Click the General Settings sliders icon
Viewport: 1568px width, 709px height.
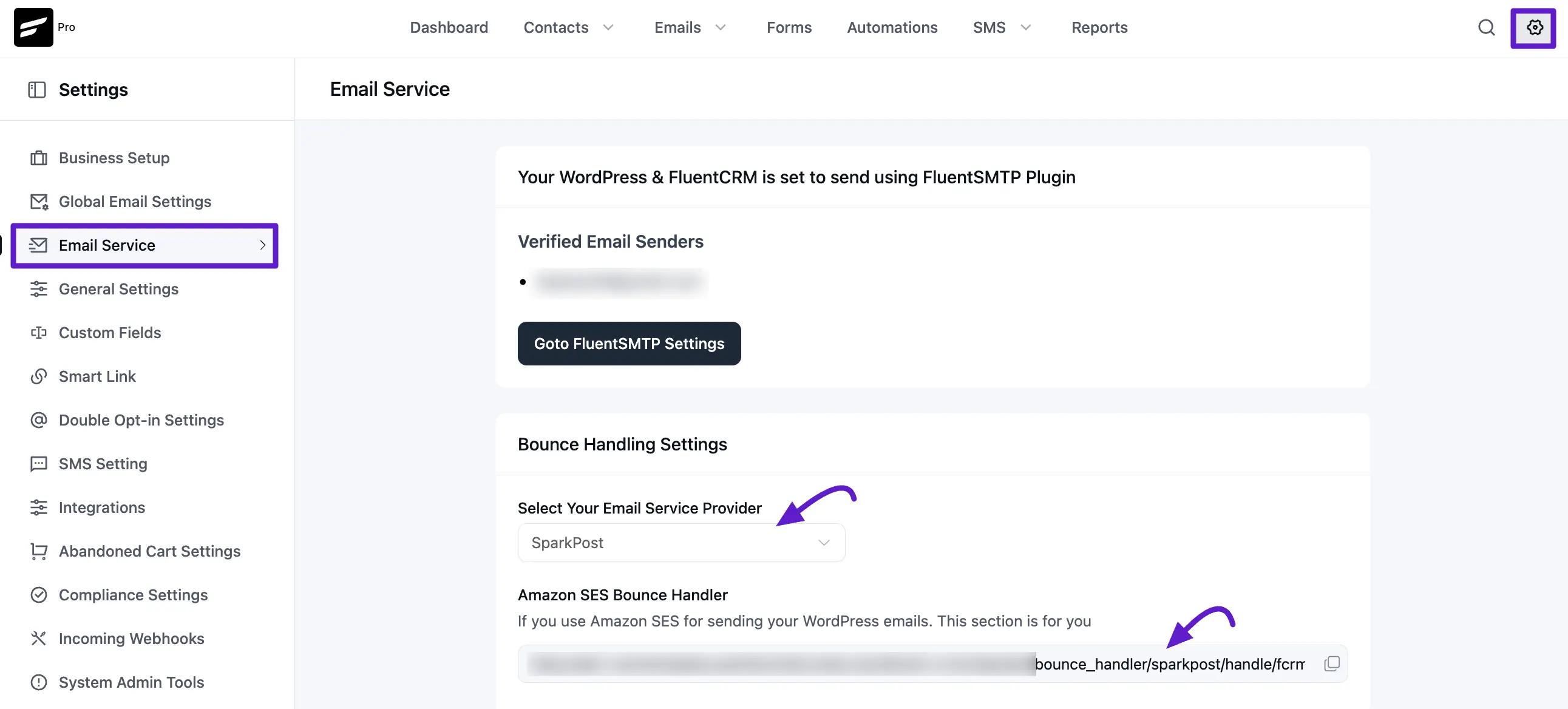click(39, 289)
